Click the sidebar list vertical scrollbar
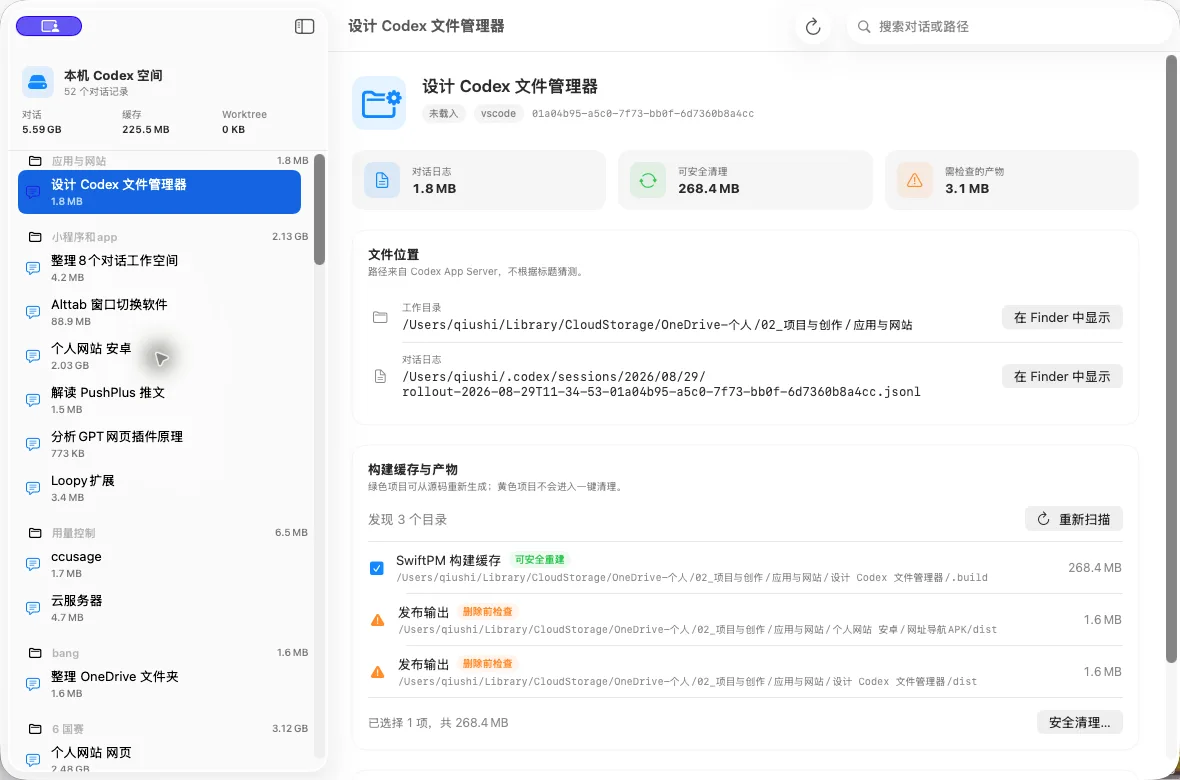The width and height of the screenshot is (1180, 780). point(319,209)
